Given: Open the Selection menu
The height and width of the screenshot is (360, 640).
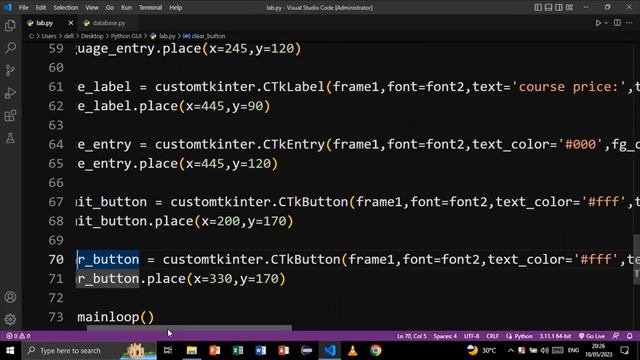Looking at the screenshot, I should point(65,7).
